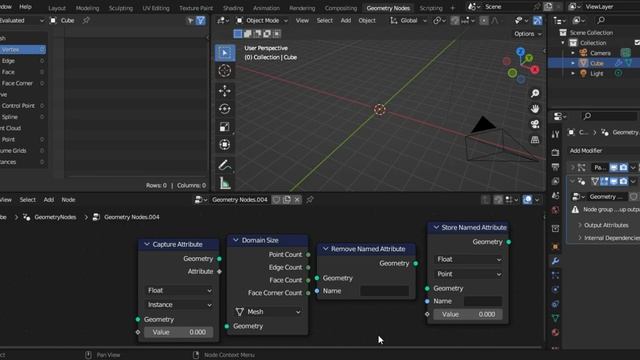This screenshot has height=360, width=640.
Task: Open the Material properties tab icon
Action: click(555, 332)
